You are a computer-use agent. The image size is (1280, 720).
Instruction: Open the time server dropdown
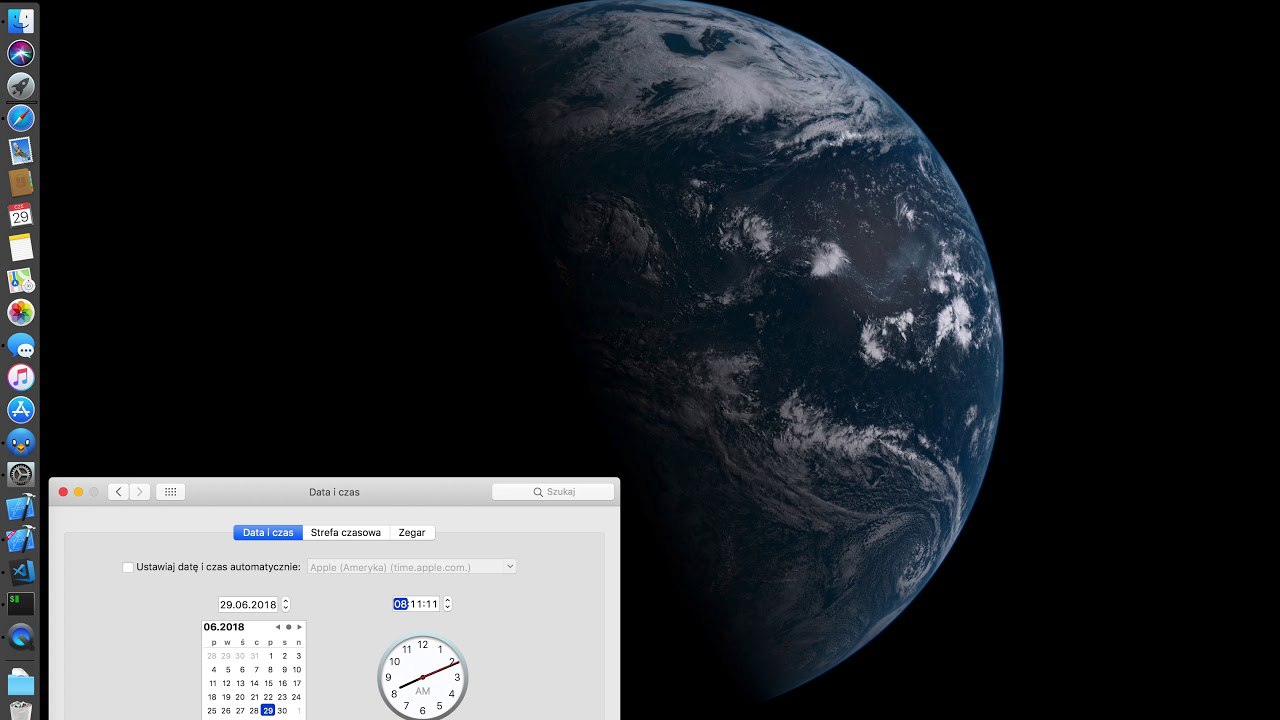[412, 567]
